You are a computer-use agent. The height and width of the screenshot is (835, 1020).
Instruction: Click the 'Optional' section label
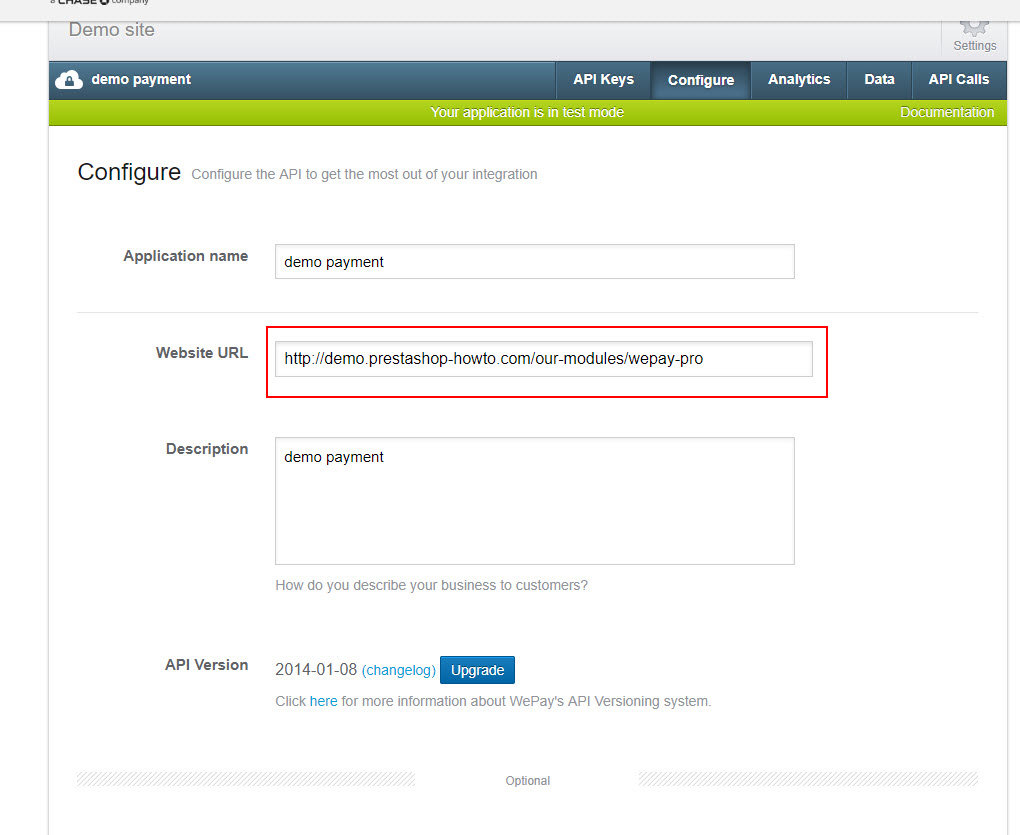(x=528, y=781)
